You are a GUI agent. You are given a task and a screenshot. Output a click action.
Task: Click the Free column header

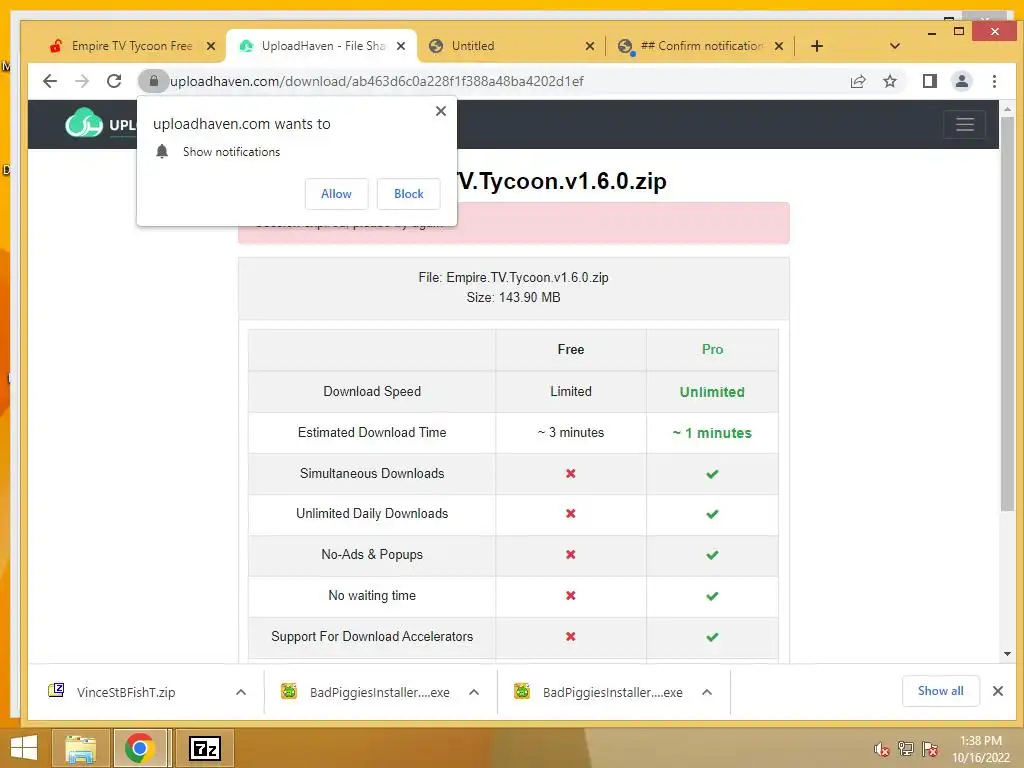571,349
